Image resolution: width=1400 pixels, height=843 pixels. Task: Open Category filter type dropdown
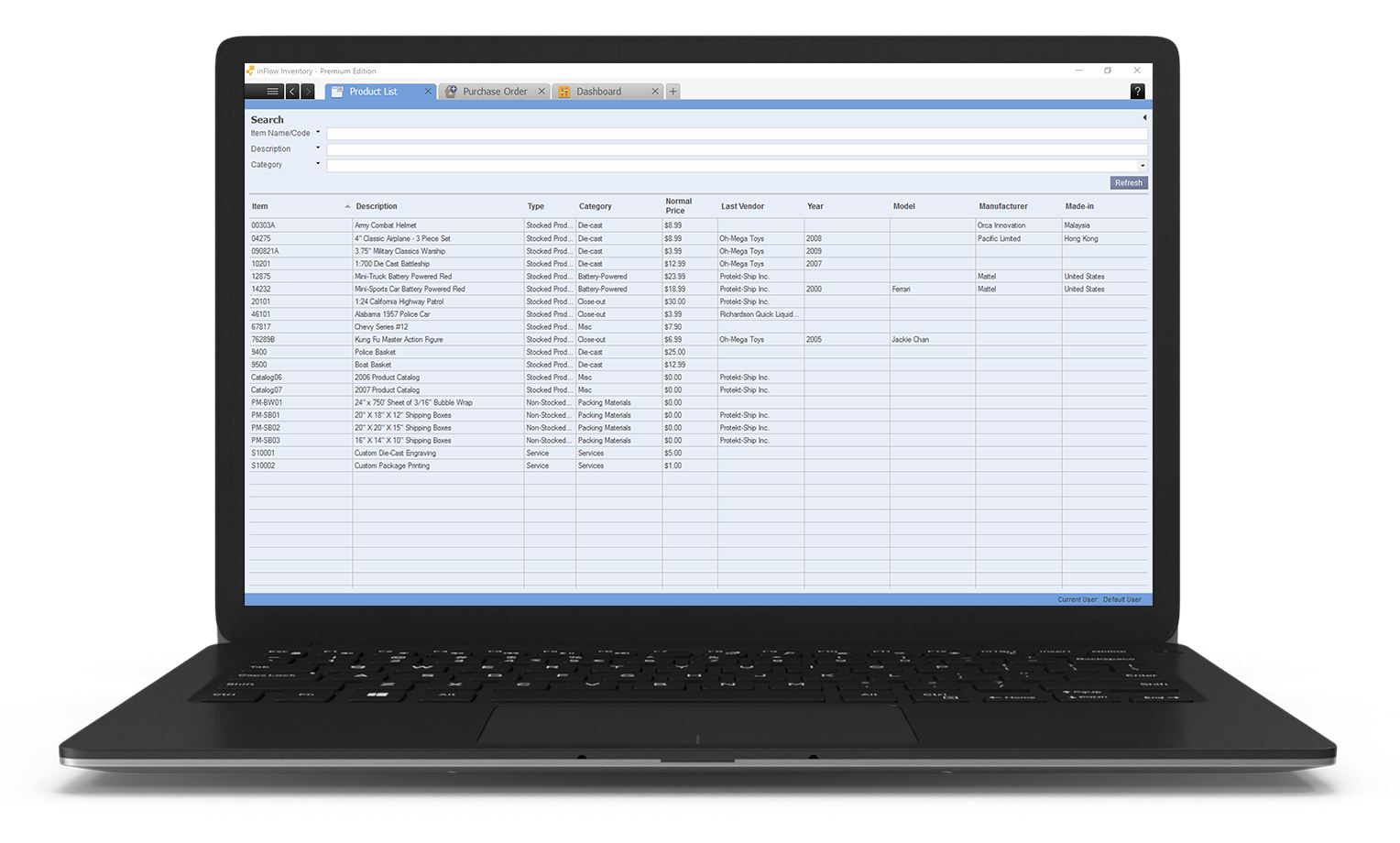(x=318, y=164)
